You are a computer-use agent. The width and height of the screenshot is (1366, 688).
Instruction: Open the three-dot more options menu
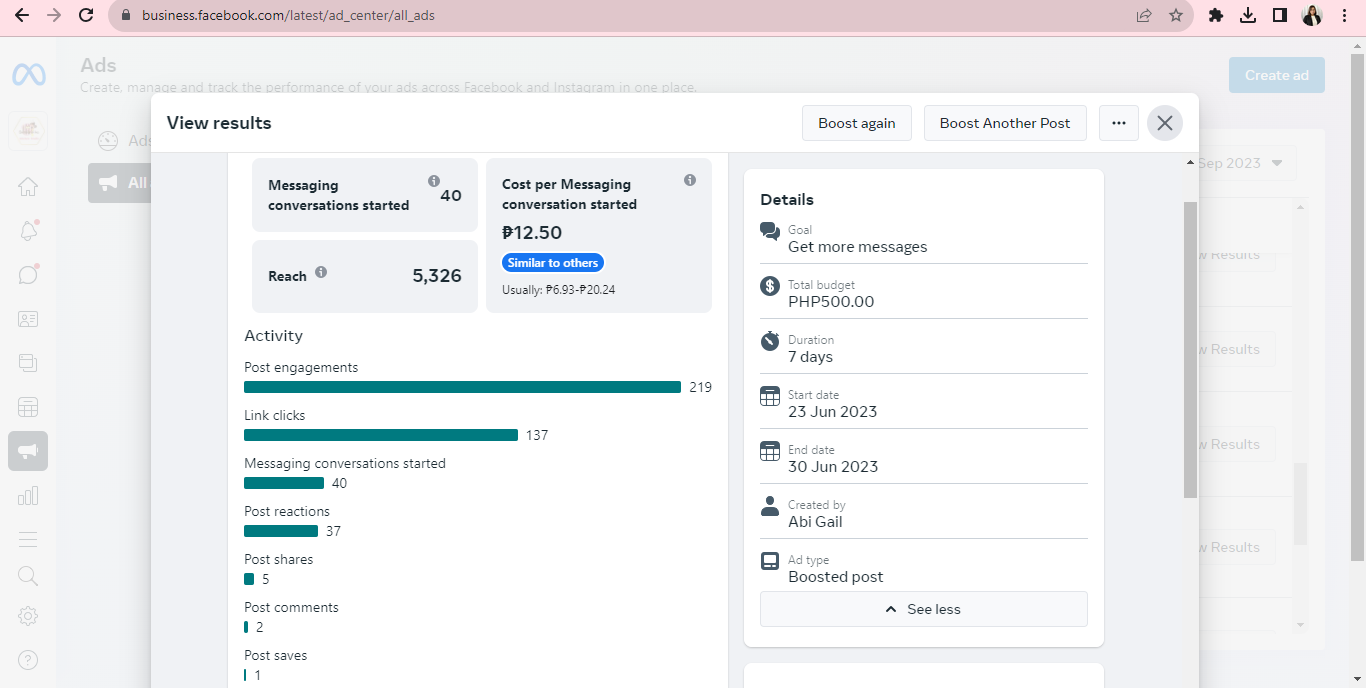tap(1119, 123)
